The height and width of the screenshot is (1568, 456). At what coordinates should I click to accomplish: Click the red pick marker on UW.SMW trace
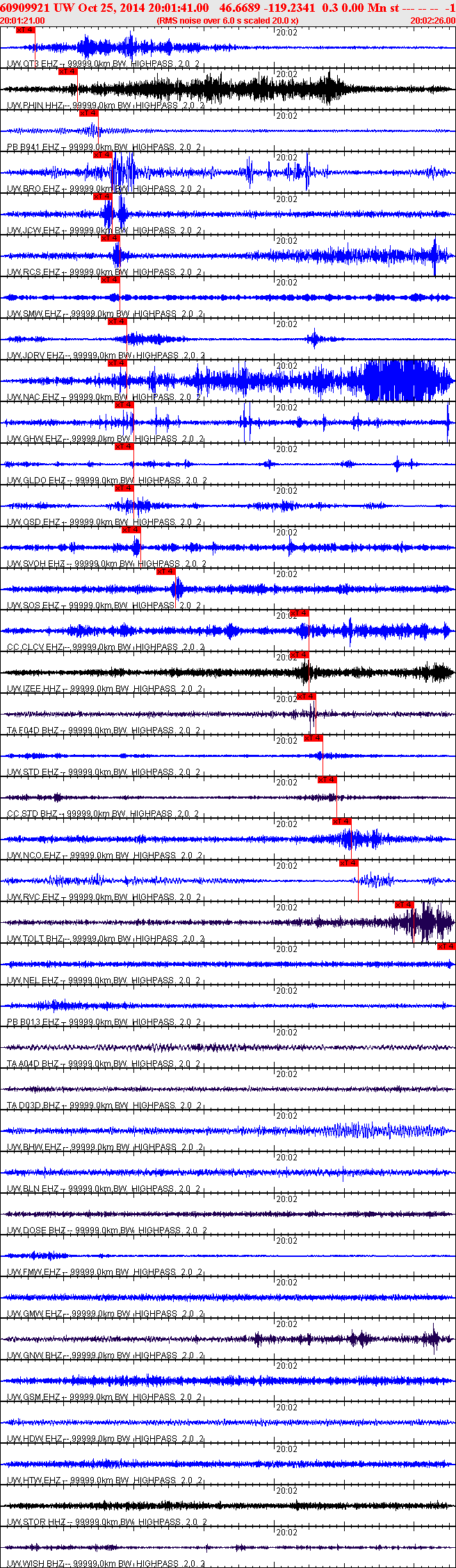(110, 280)
